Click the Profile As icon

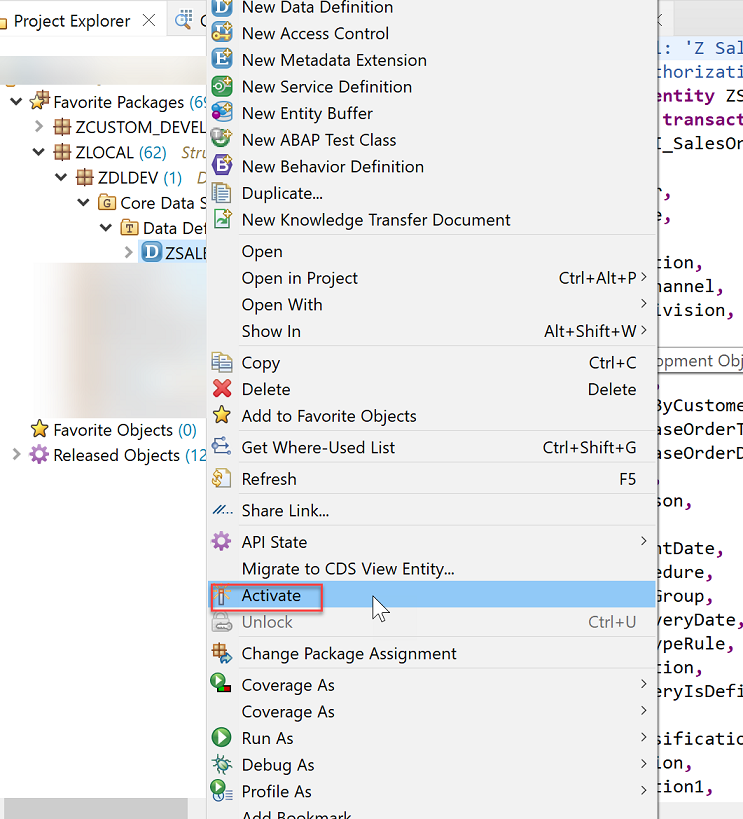tap(221, 790)
